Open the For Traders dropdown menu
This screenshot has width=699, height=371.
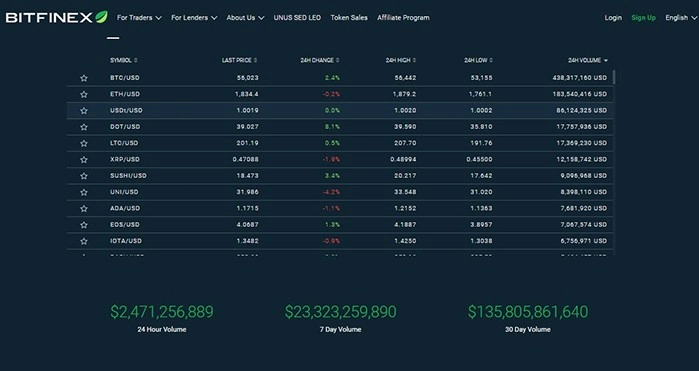(x=139, y=18)
